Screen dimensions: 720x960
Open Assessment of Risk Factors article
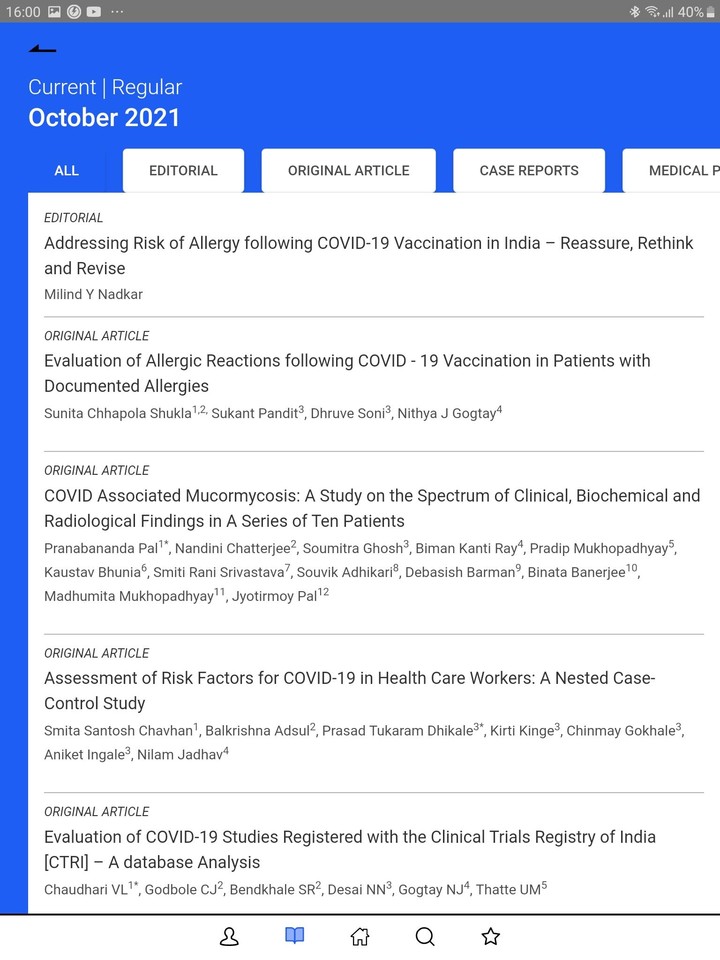[x=349, y=690]
